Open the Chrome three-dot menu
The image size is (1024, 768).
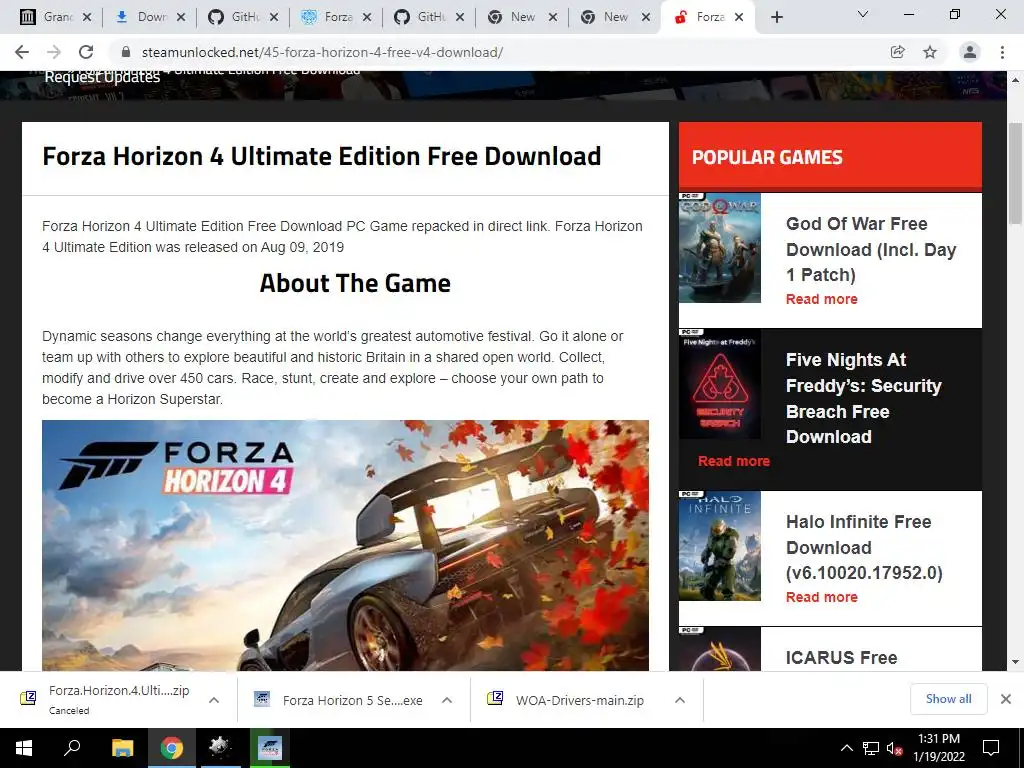[1002, 52]
